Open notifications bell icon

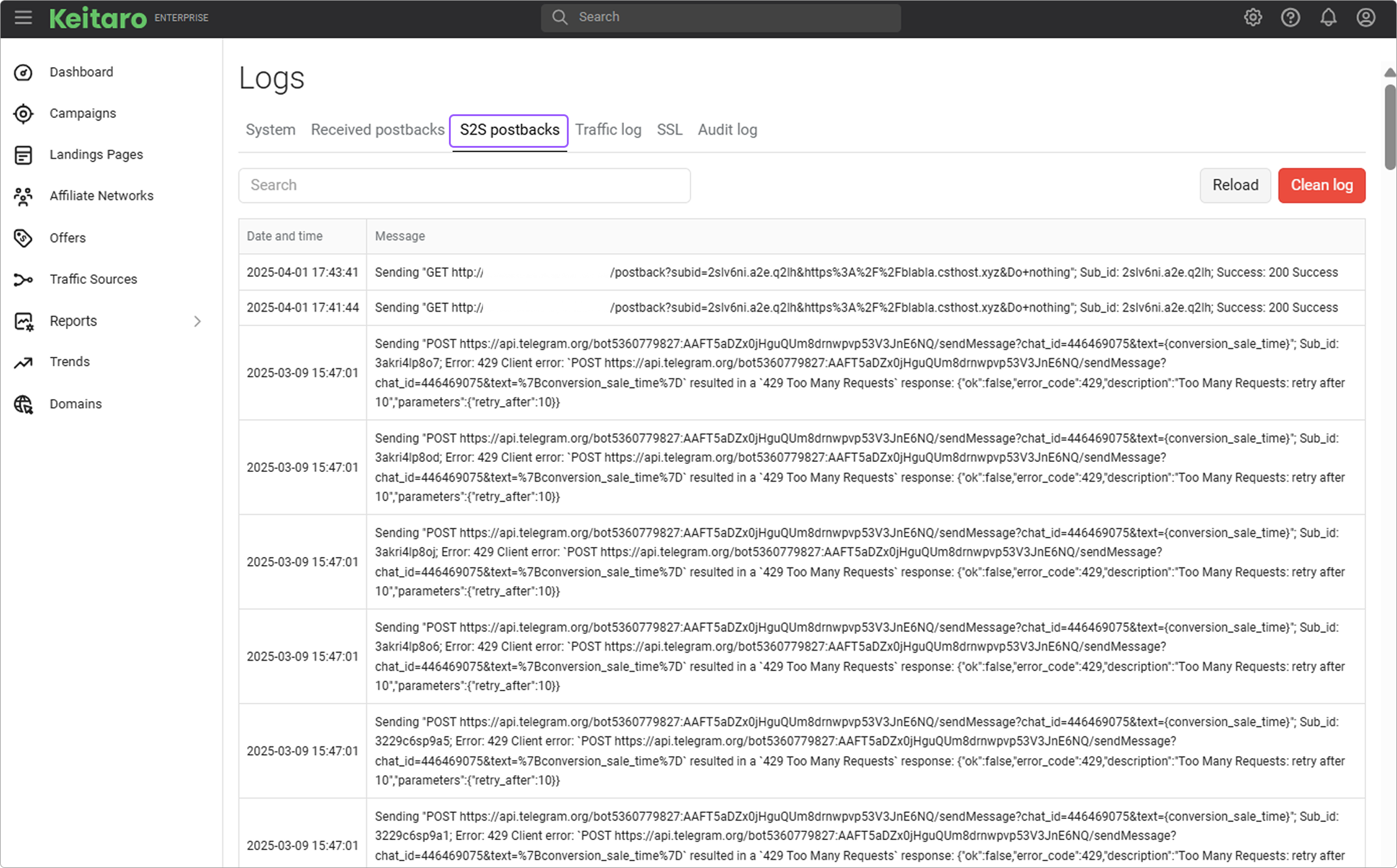pyautogui.click(x=1328, y=17)
